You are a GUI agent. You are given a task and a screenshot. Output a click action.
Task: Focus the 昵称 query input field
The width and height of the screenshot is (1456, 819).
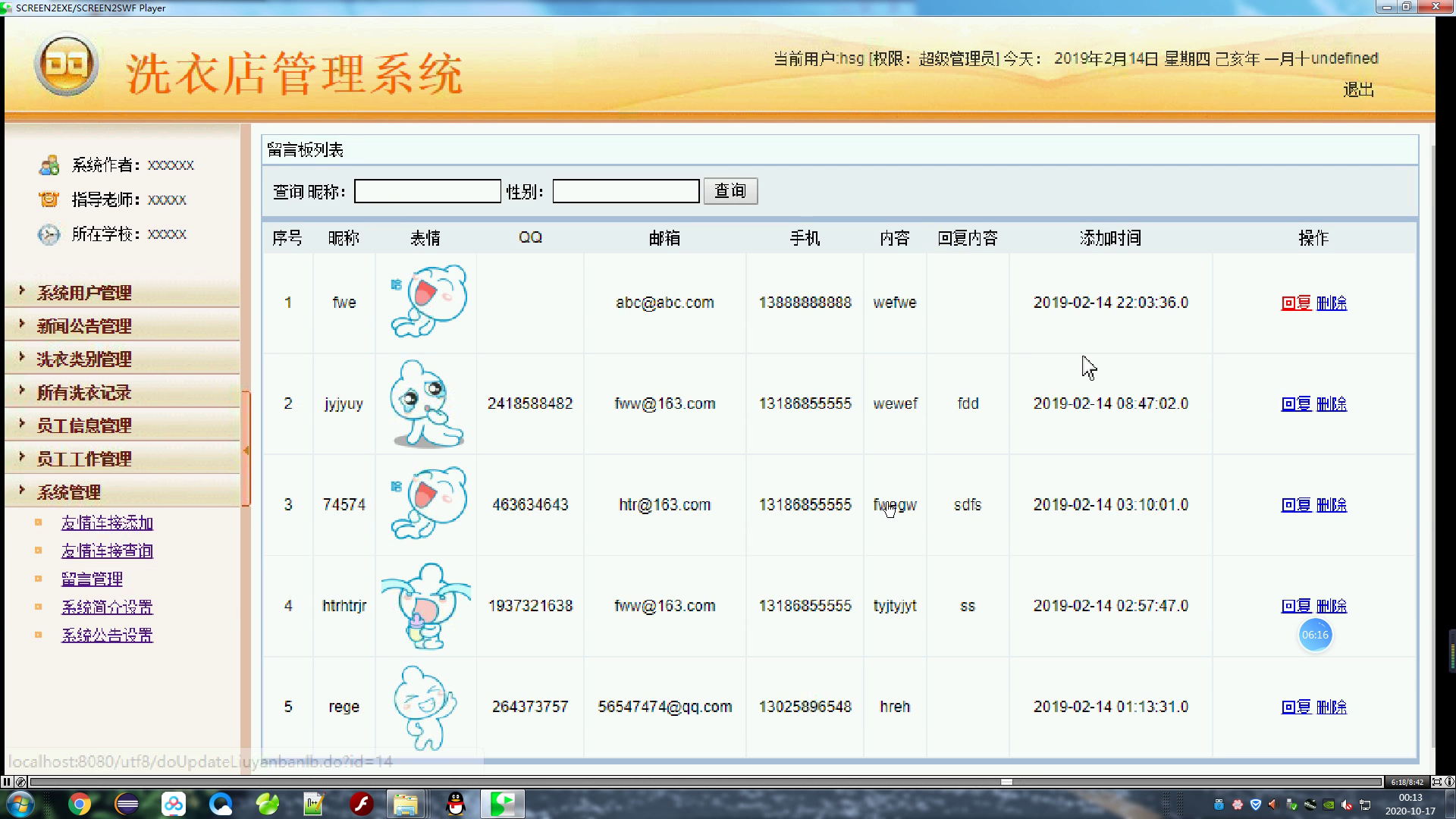pos(428,191)
